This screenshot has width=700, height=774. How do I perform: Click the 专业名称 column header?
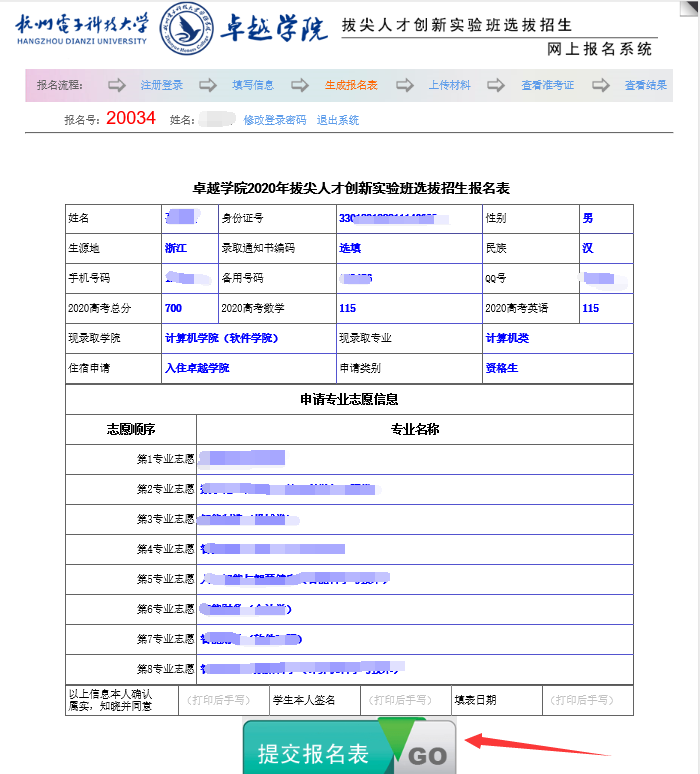[x=415, y=429]
